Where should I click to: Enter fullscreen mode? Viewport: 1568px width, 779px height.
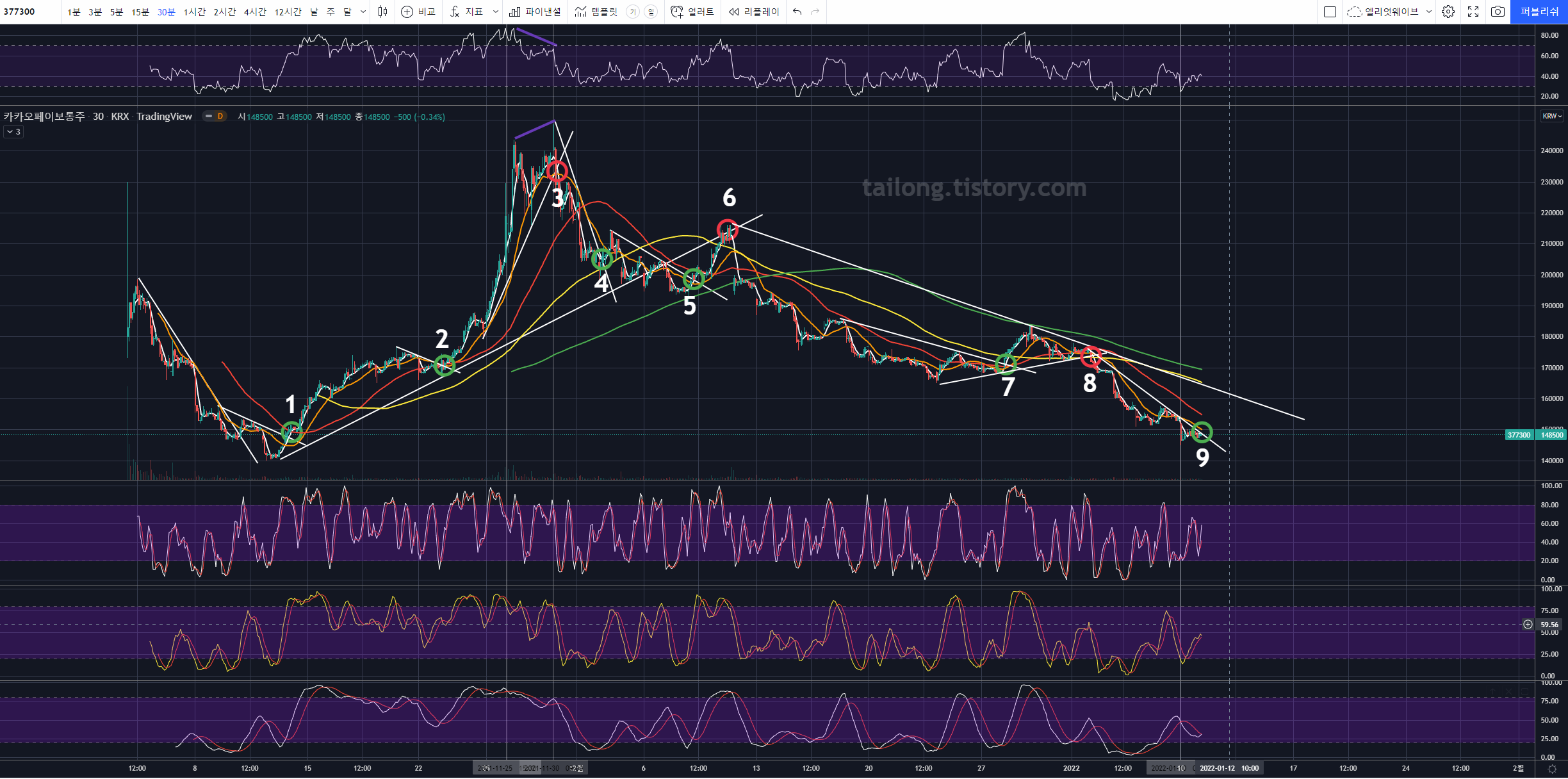[1473, 12]
